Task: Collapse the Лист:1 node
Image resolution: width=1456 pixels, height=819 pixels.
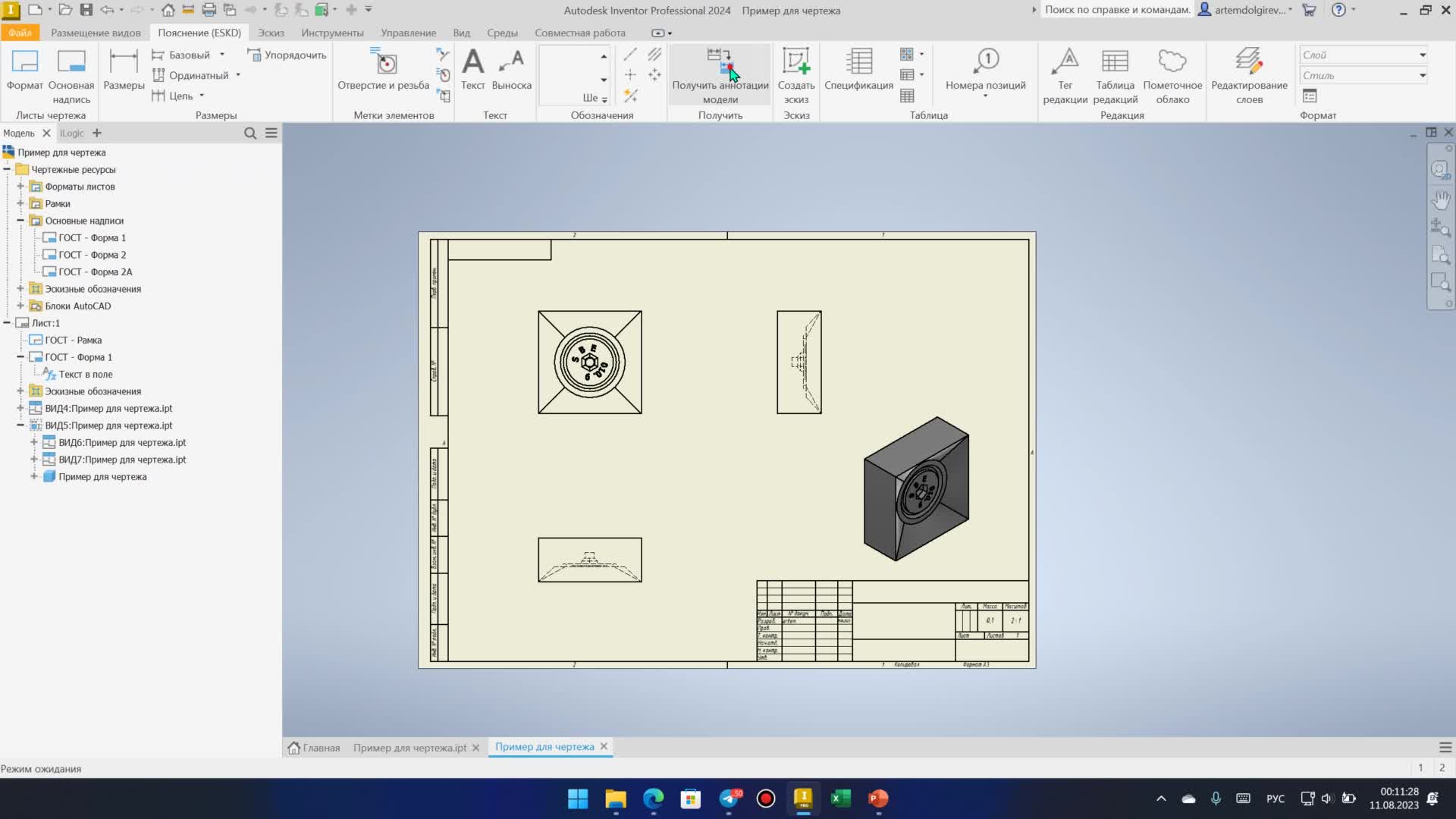Action: 7,323
